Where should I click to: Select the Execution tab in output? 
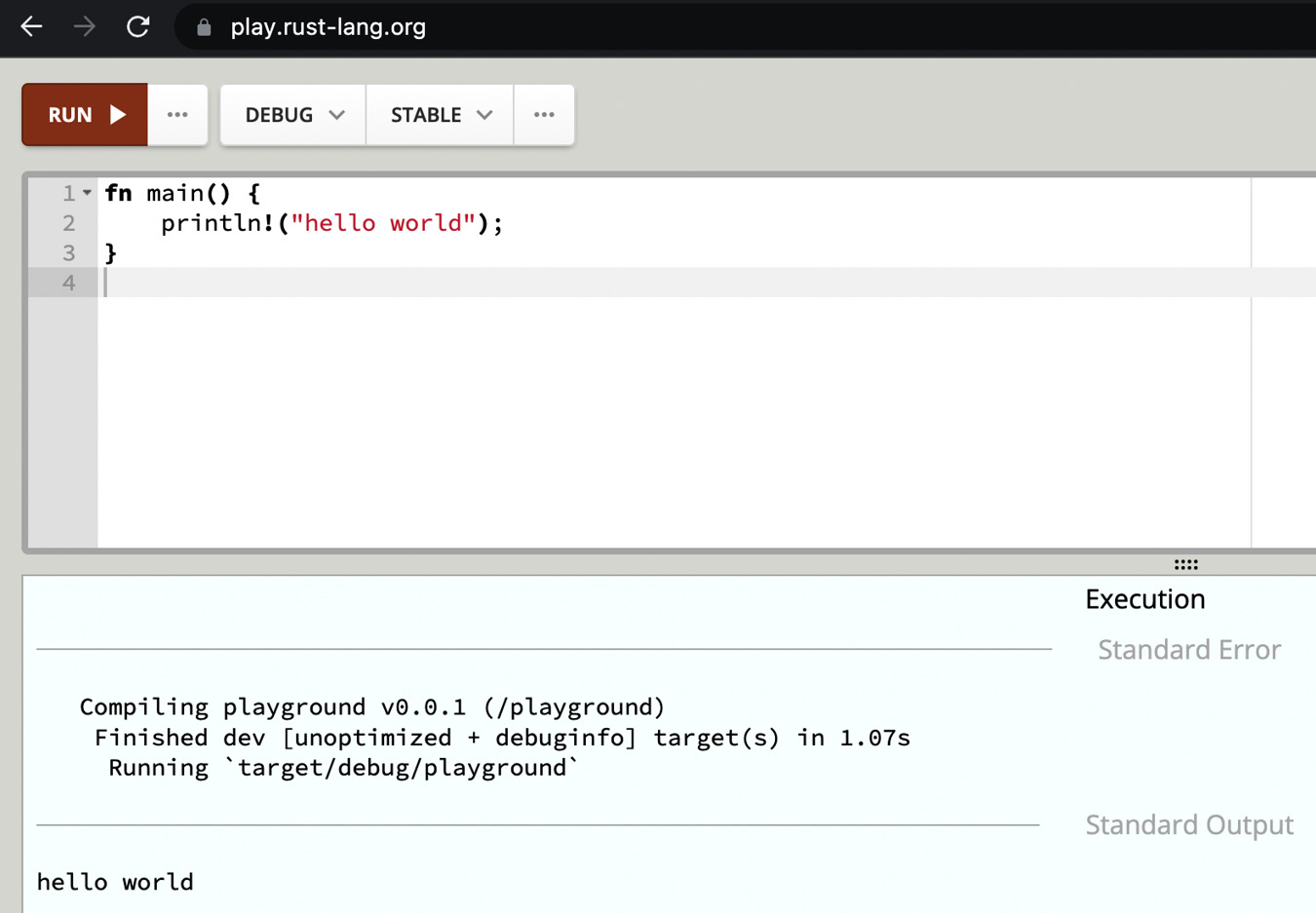[x=1144, y=599]
